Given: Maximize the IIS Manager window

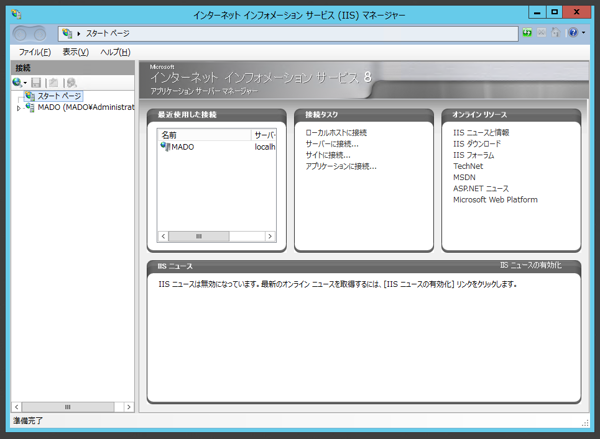Looking at the screenshot, I should click(554, 12).
